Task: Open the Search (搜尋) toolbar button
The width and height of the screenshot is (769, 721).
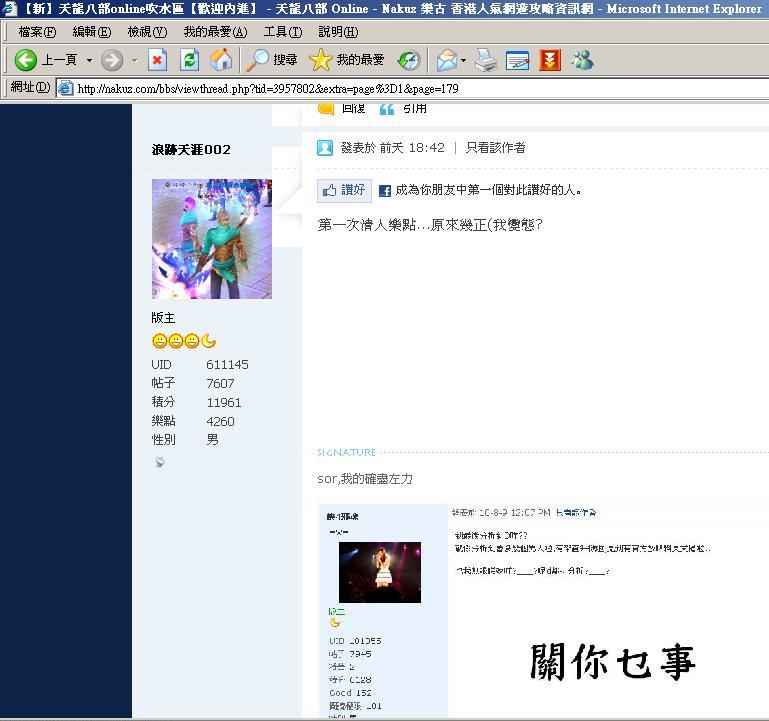Action: click(272, 60)
